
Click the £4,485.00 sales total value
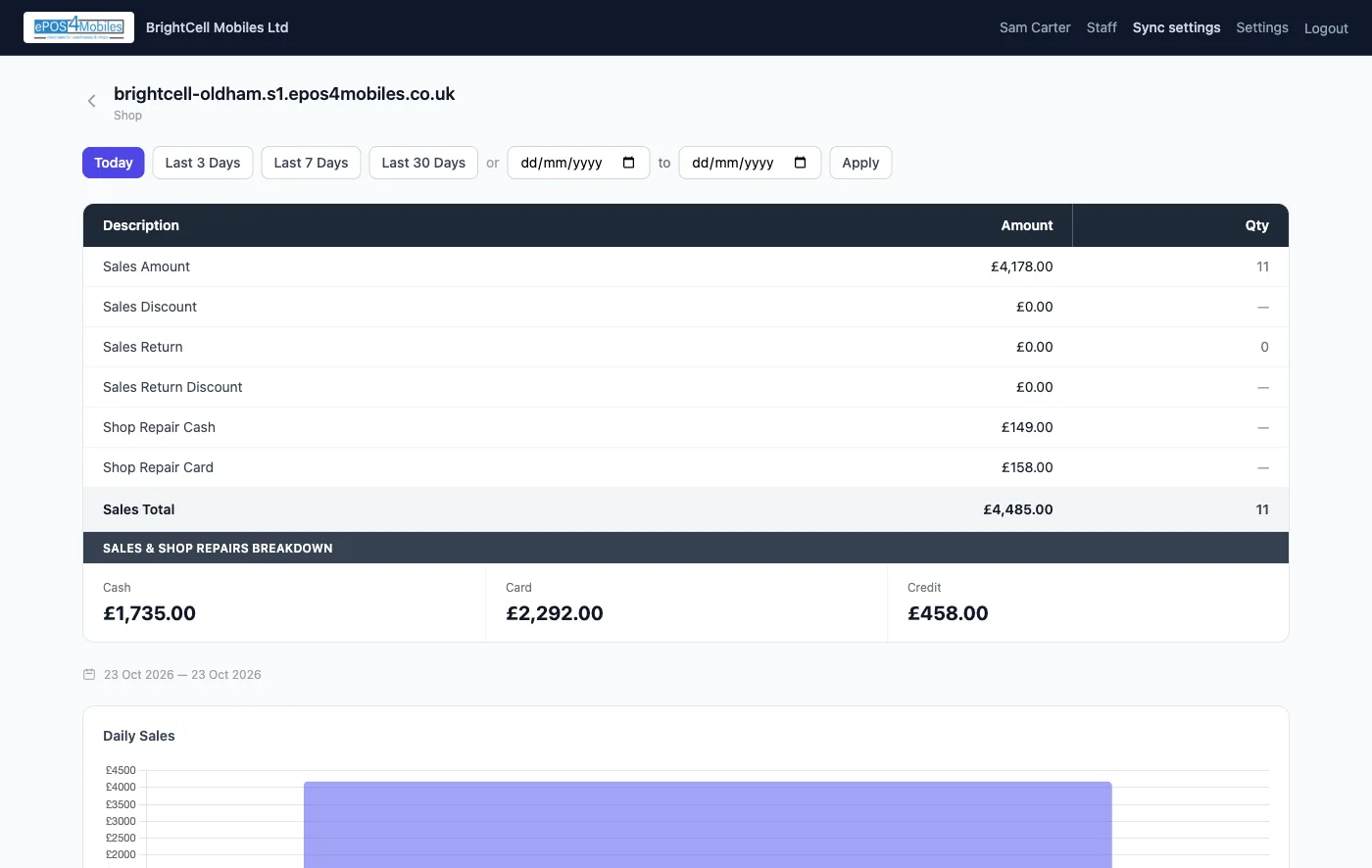pyautogui.click(x=1018, y=509)
